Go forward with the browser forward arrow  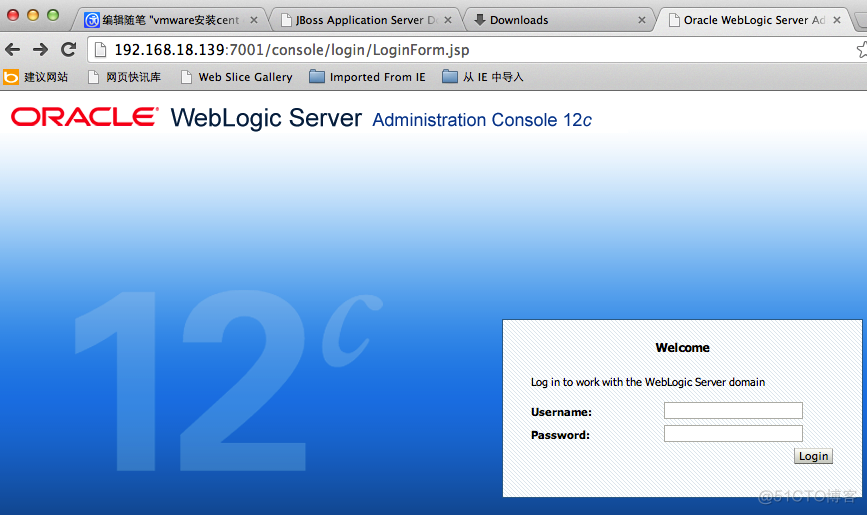(40, 50)
